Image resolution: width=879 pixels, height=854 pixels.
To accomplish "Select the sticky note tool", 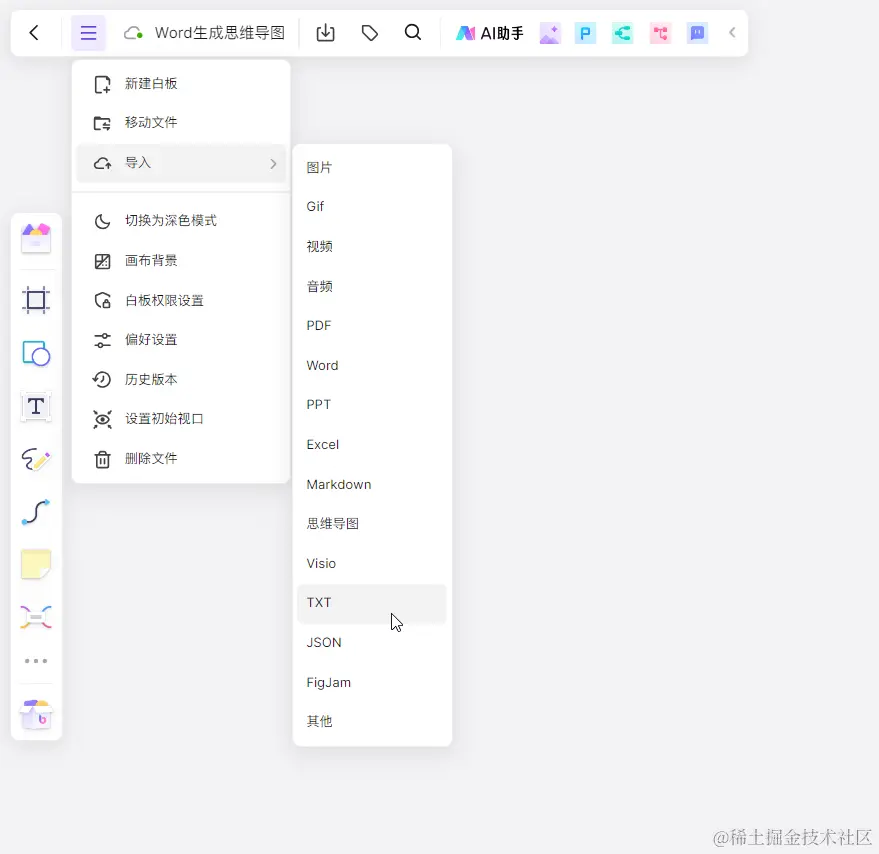I will coord(36,564).
